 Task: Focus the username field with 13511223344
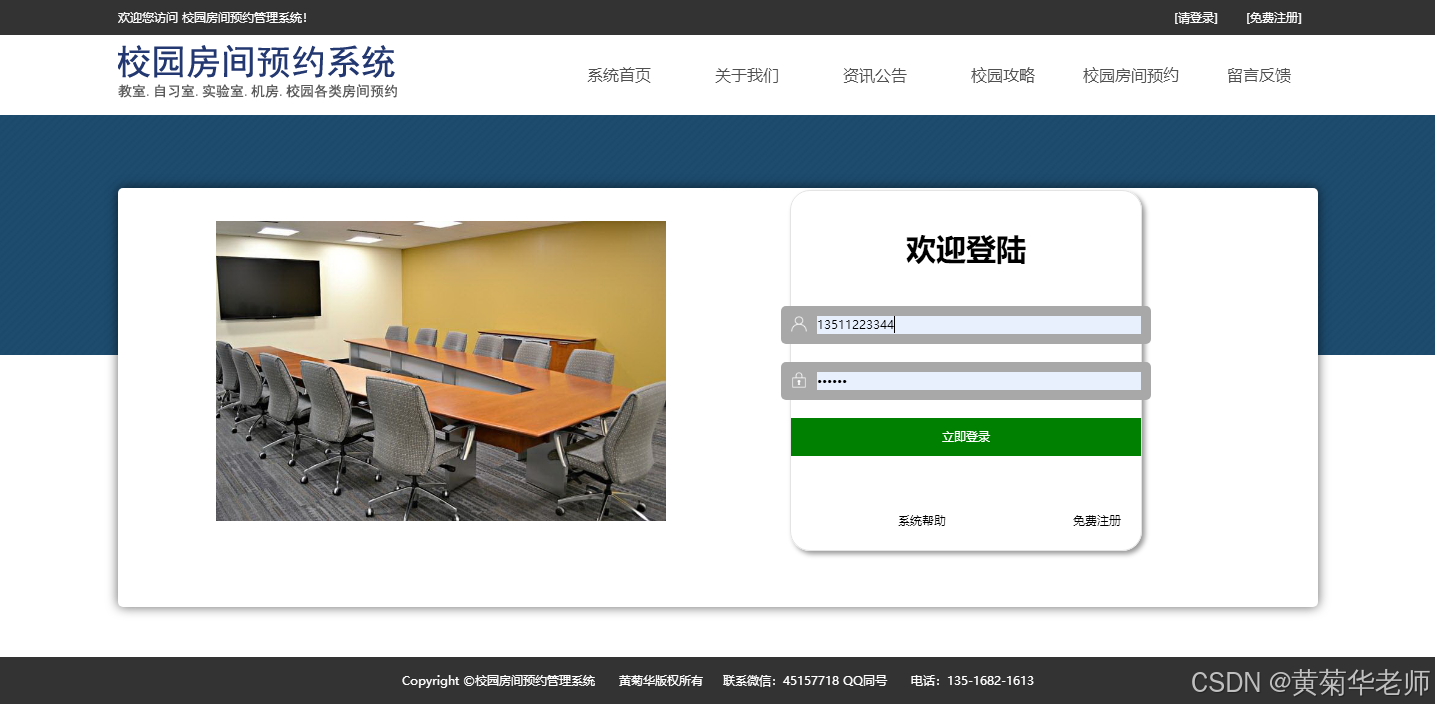[x=979, y=325]
